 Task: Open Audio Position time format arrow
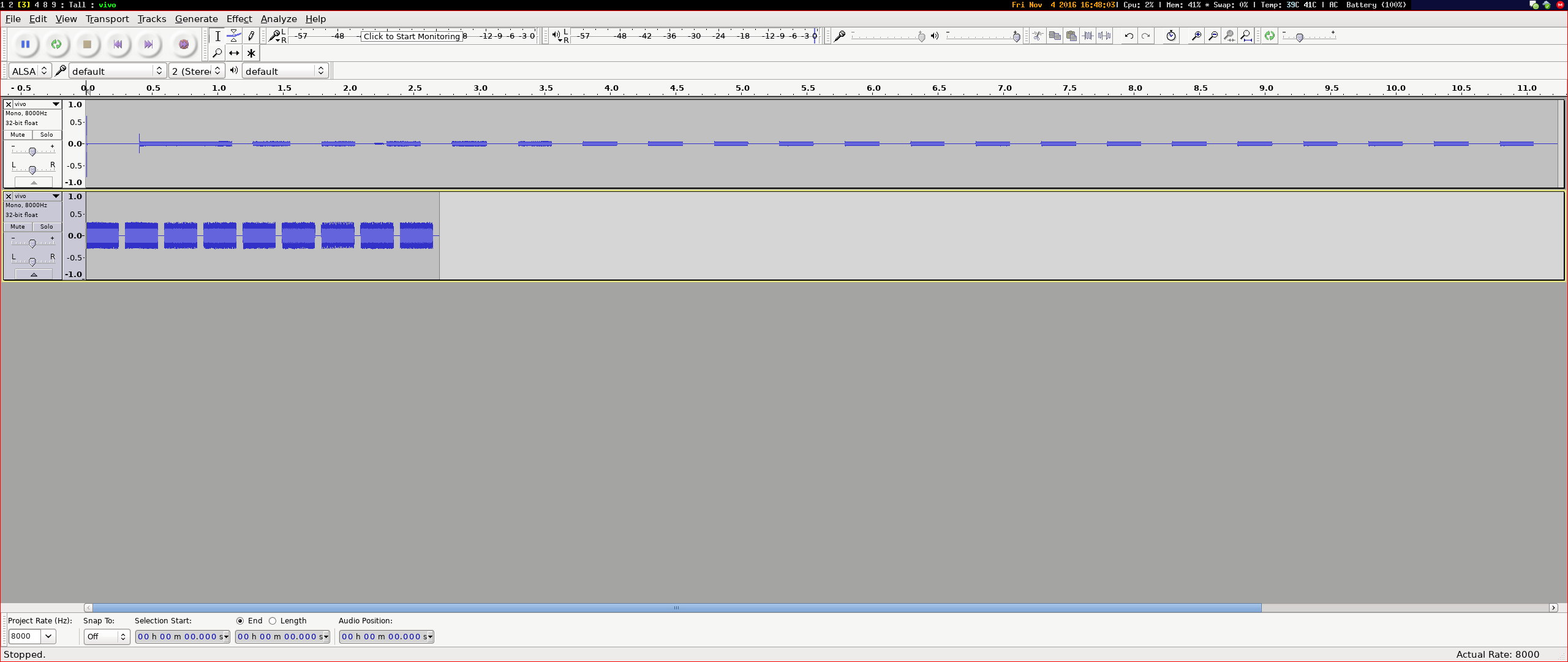pos(431,637)
